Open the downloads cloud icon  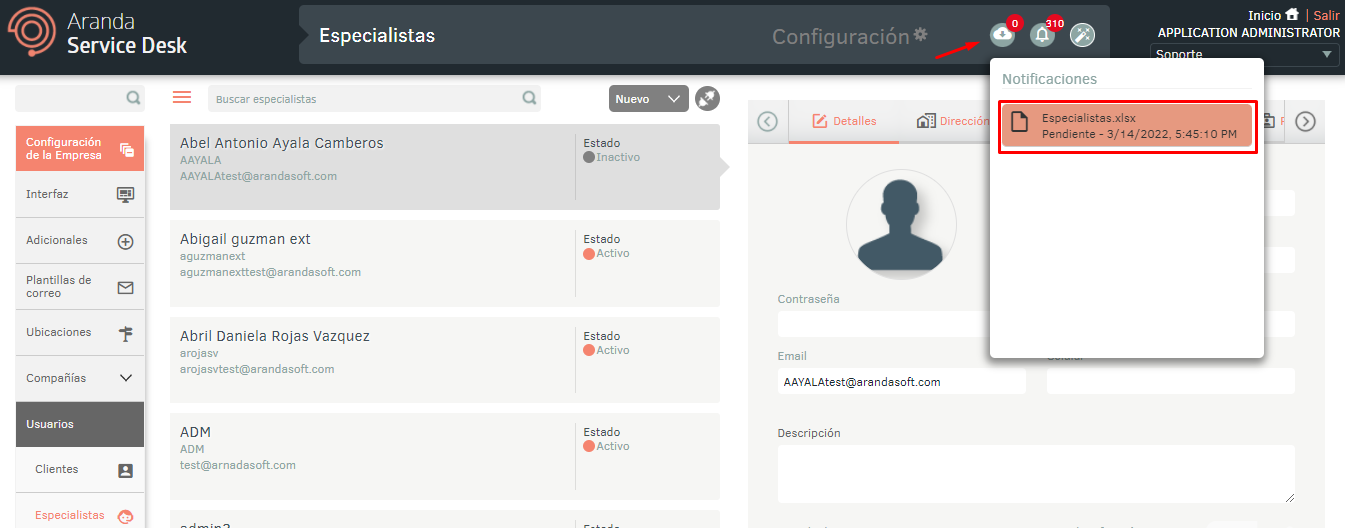pyautogui.click(x=1001, y=35)
